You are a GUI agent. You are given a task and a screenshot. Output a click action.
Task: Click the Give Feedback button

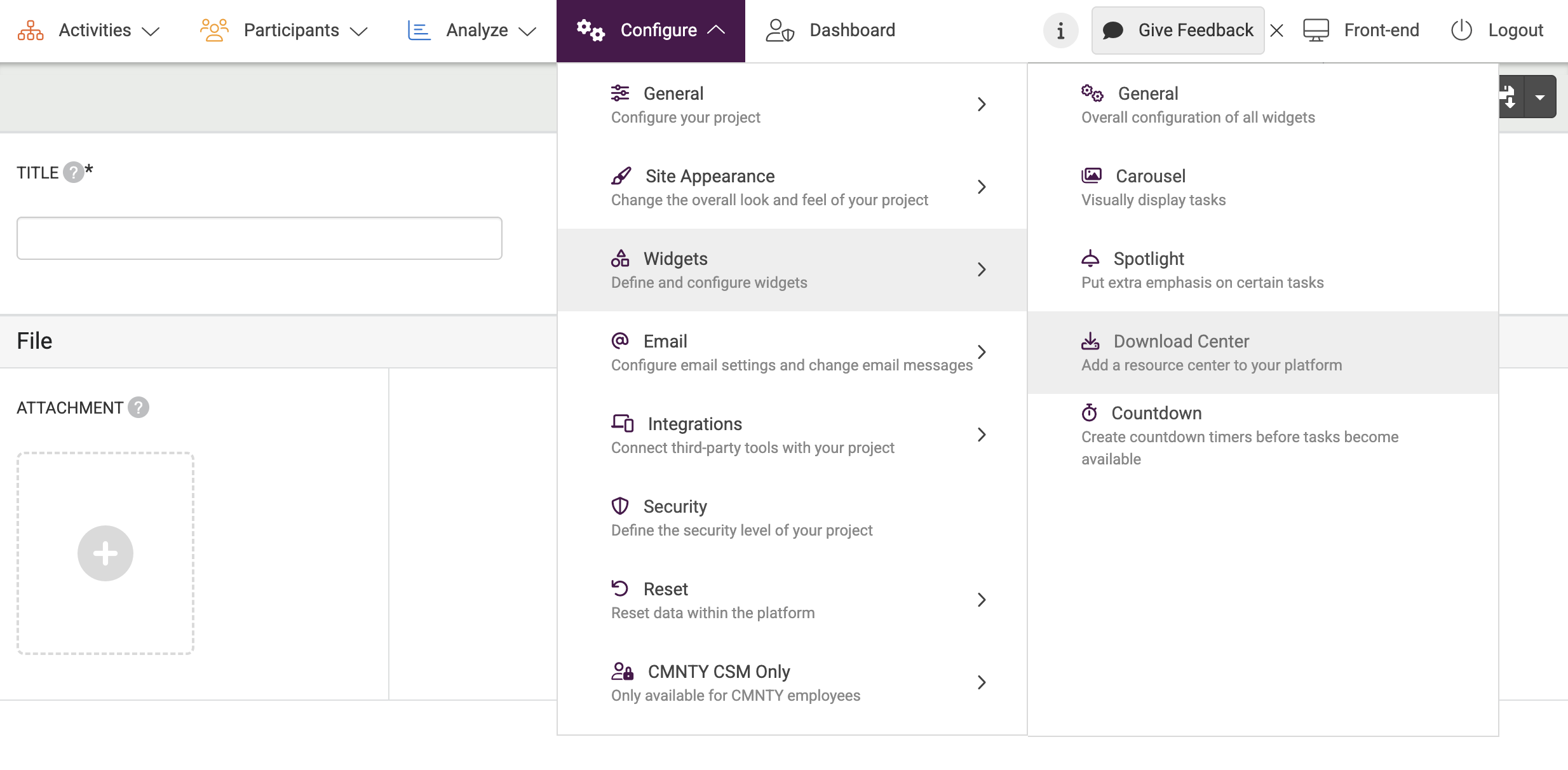point(1178,30)
